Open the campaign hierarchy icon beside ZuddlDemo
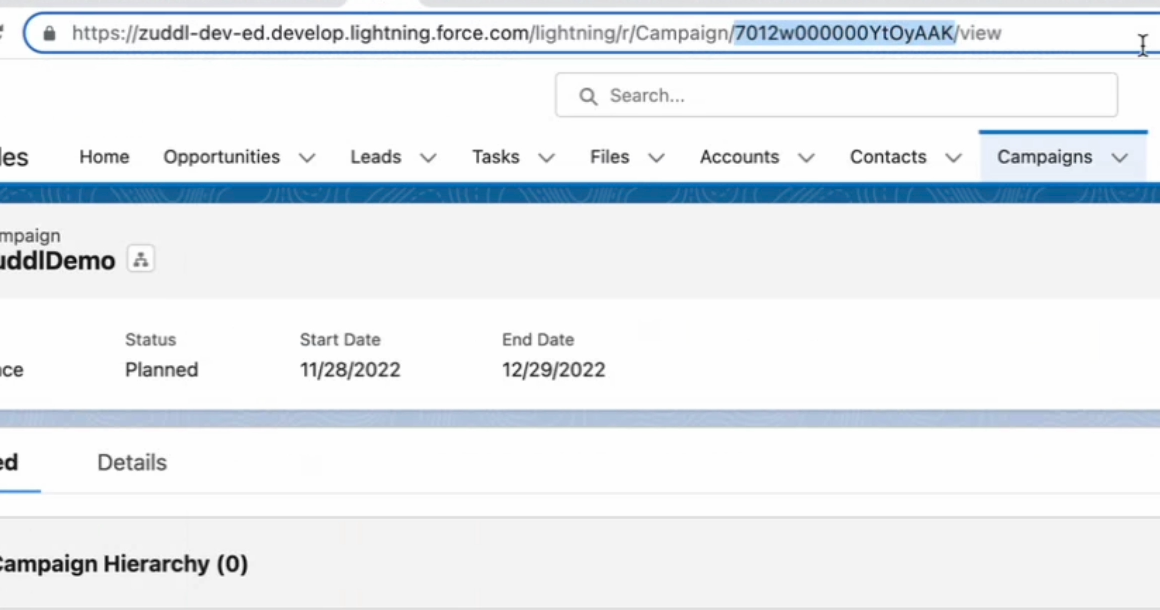Screen dimensions: 1160x610 141,260
